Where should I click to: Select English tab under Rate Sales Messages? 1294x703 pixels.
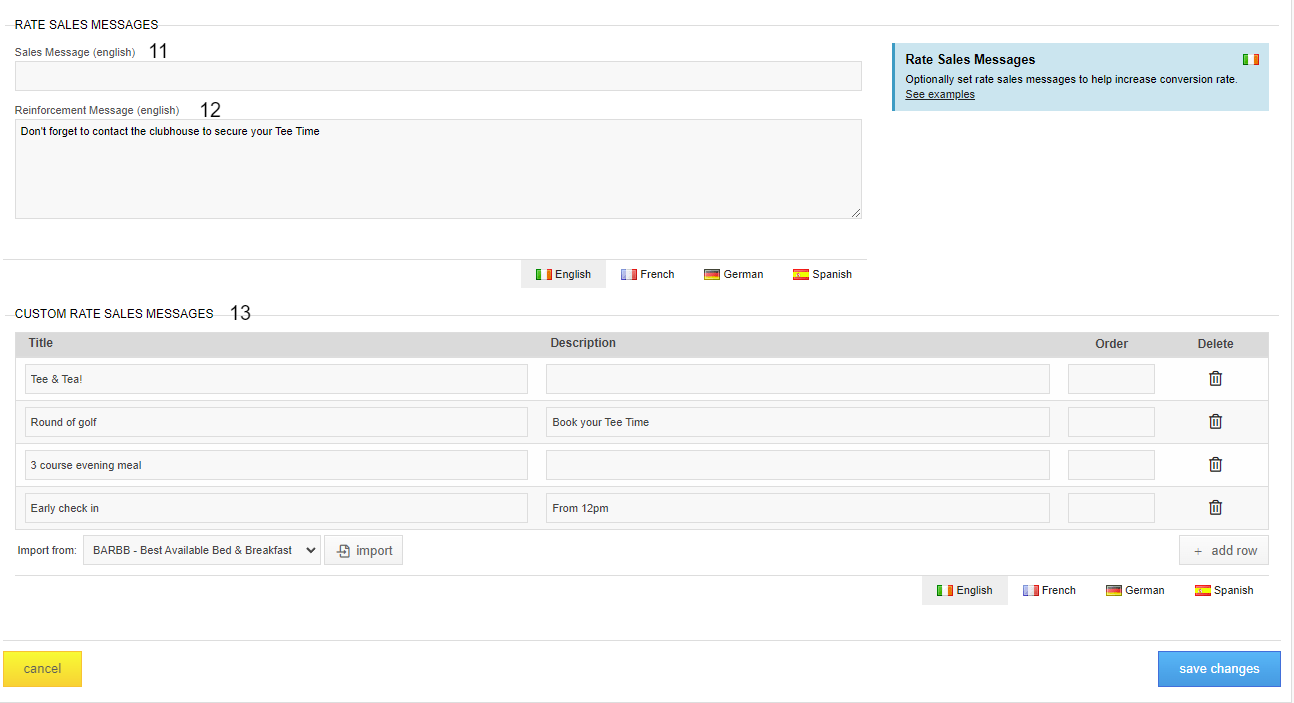pos(563,274)
